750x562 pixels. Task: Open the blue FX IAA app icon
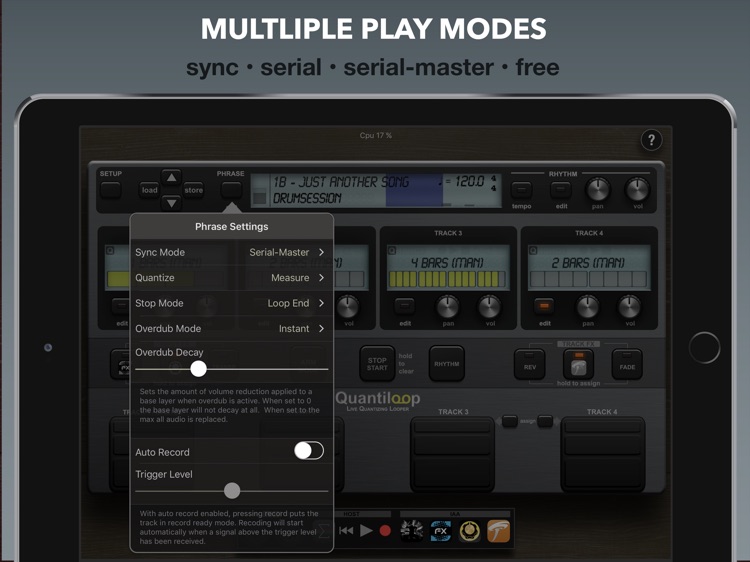[x=441, y=531]
